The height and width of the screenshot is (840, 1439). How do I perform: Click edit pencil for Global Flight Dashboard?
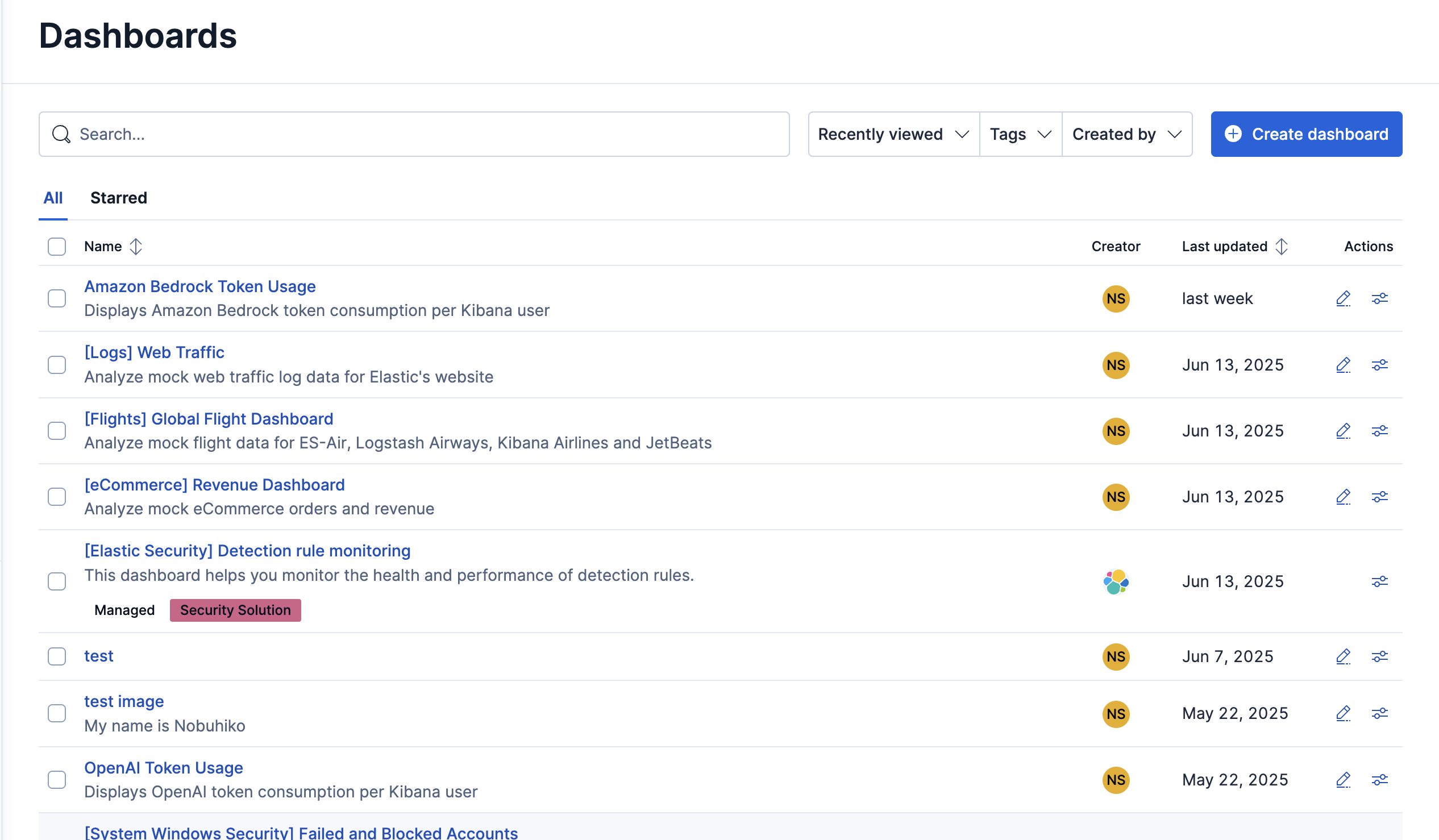(x=1343, y=431)
